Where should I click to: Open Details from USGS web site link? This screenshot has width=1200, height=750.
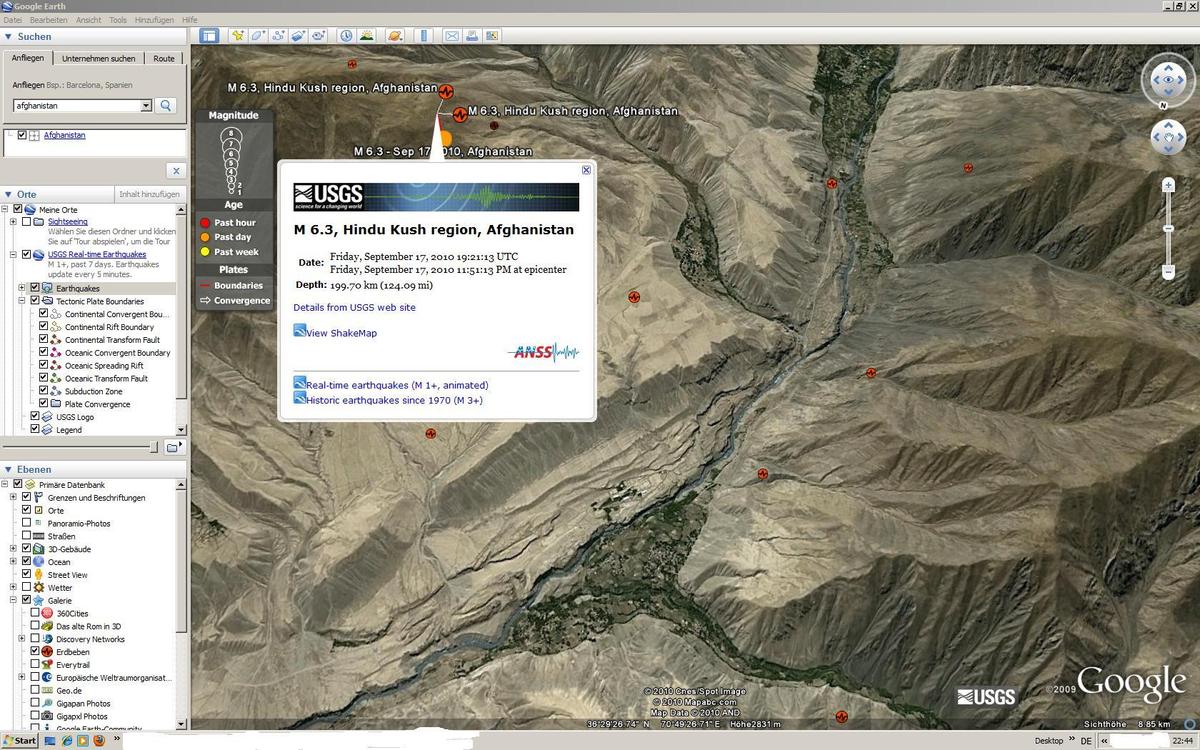click(354, 308)
